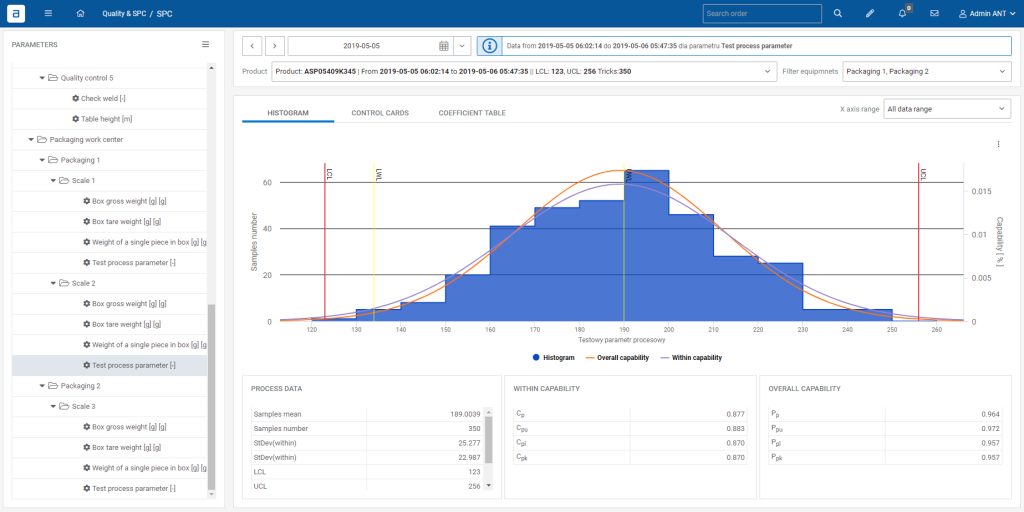This screenshot has width=1024, height=512.
Task: Collapse Packaging 2 node
Action: [42, 386]
